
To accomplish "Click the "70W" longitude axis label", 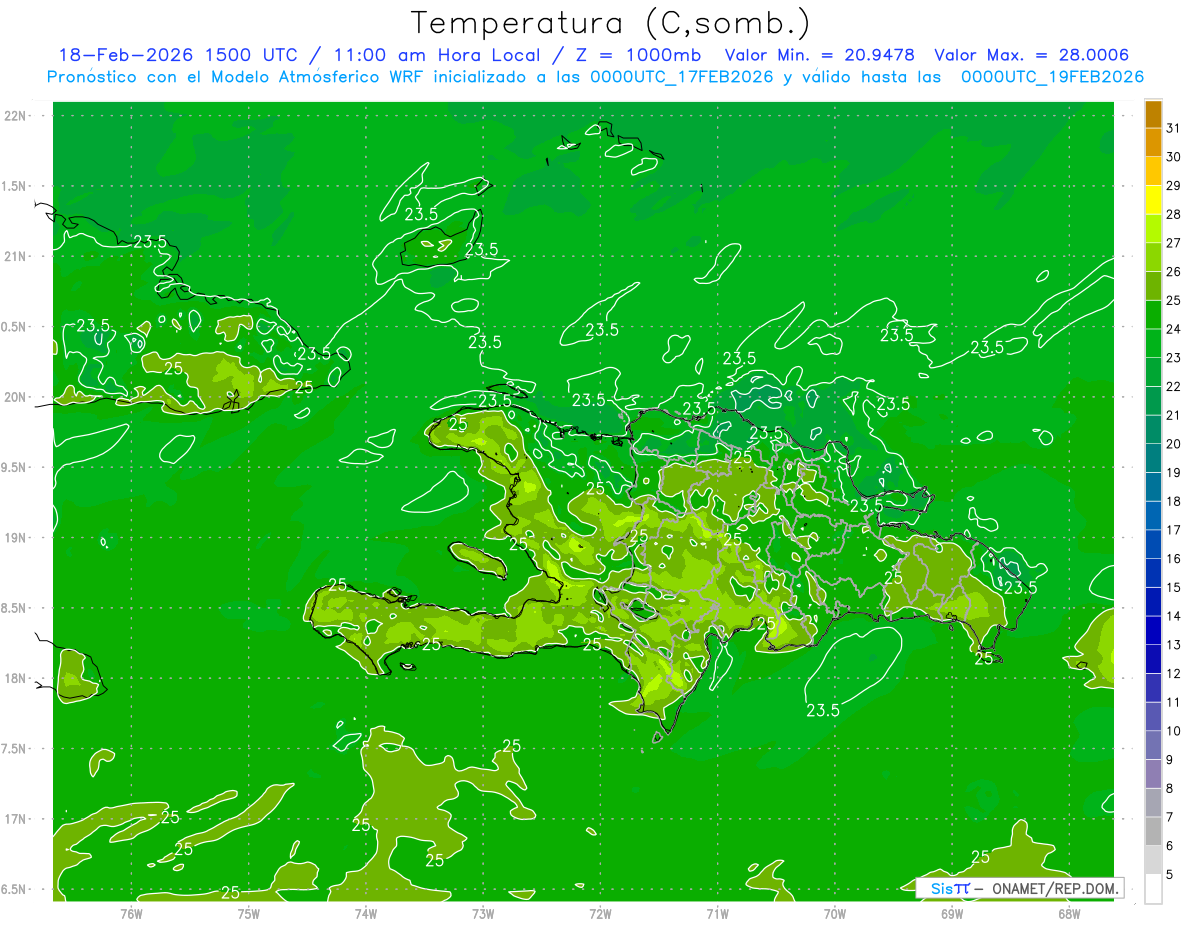I will click(x=835, y=913).
